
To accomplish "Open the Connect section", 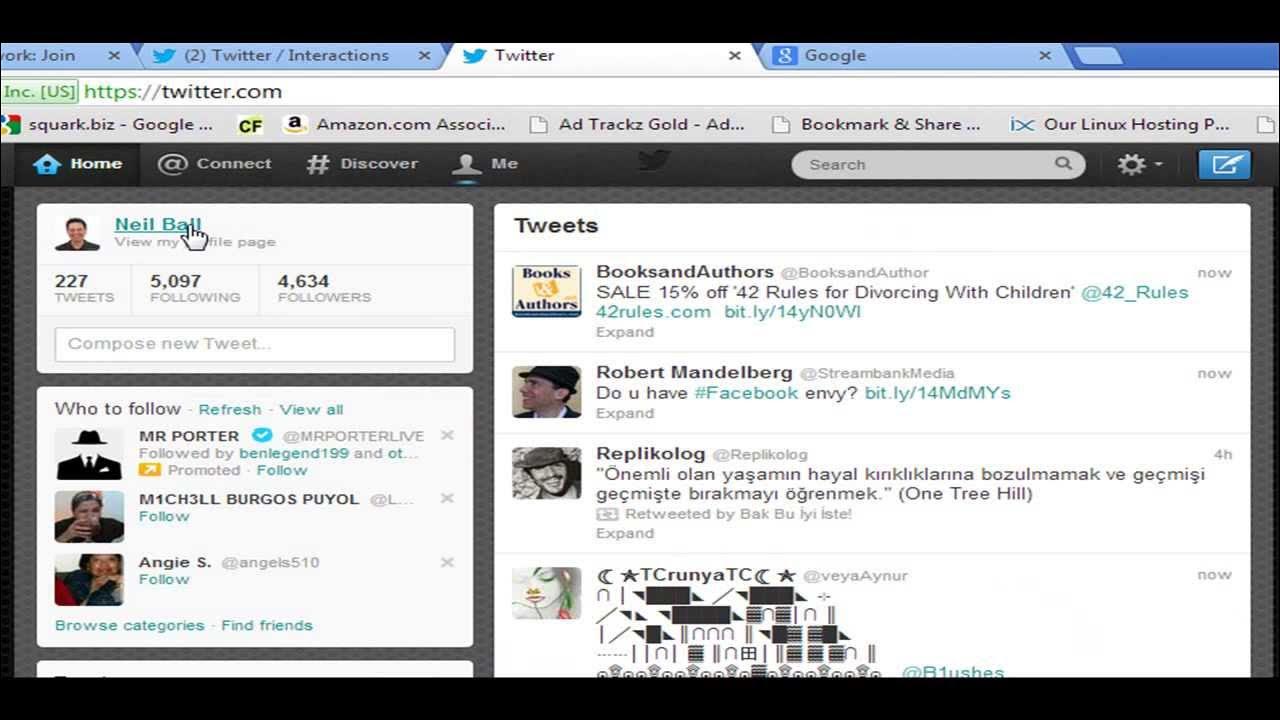I will [214, 164].
